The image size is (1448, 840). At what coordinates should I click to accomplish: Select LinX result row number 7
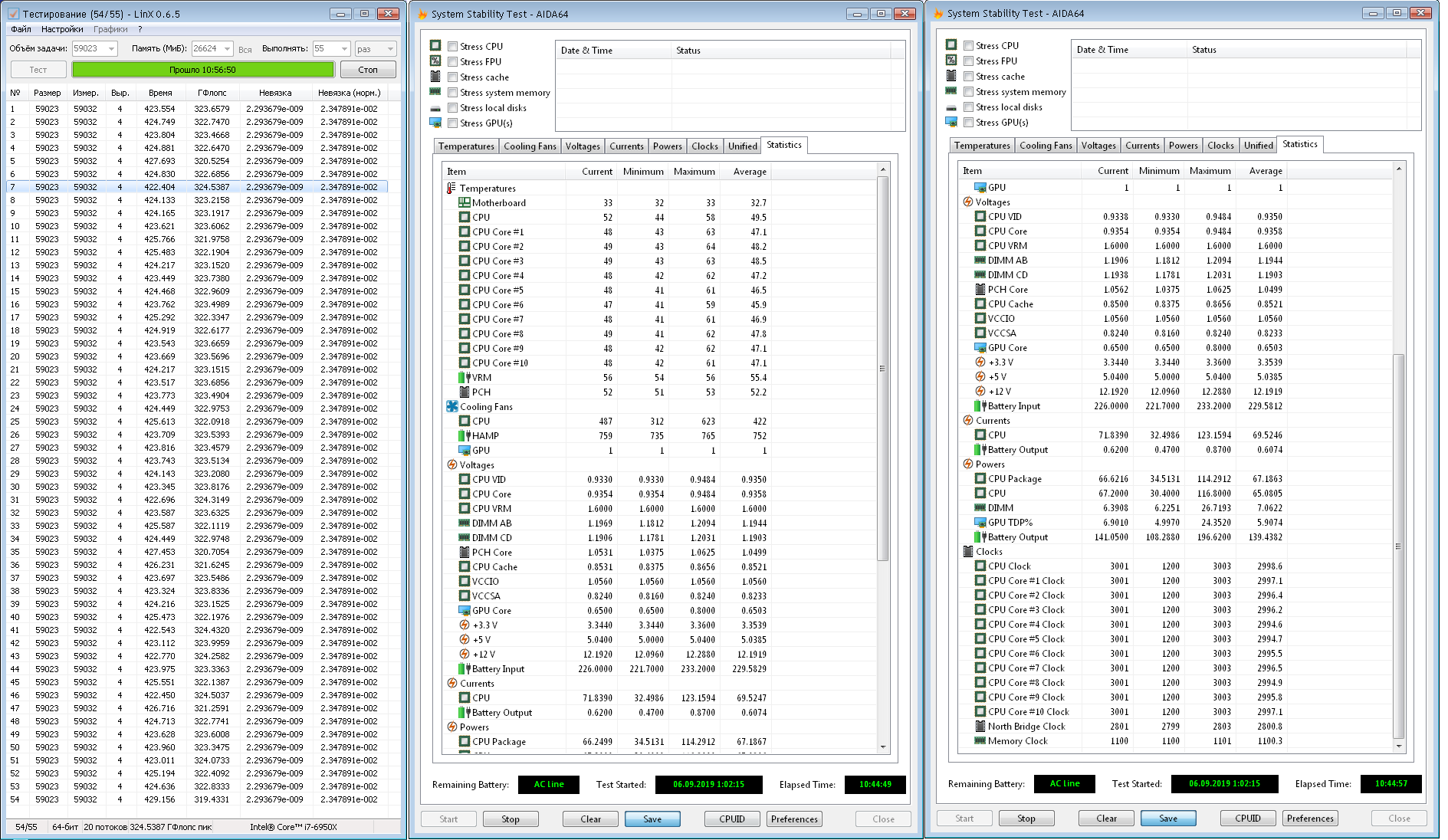click(x=197, y=187)
